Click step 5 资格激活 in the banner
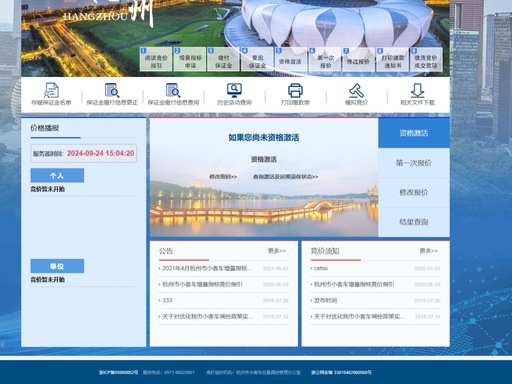The width and height of the screenshot is (512, 384). coord(291,59)
